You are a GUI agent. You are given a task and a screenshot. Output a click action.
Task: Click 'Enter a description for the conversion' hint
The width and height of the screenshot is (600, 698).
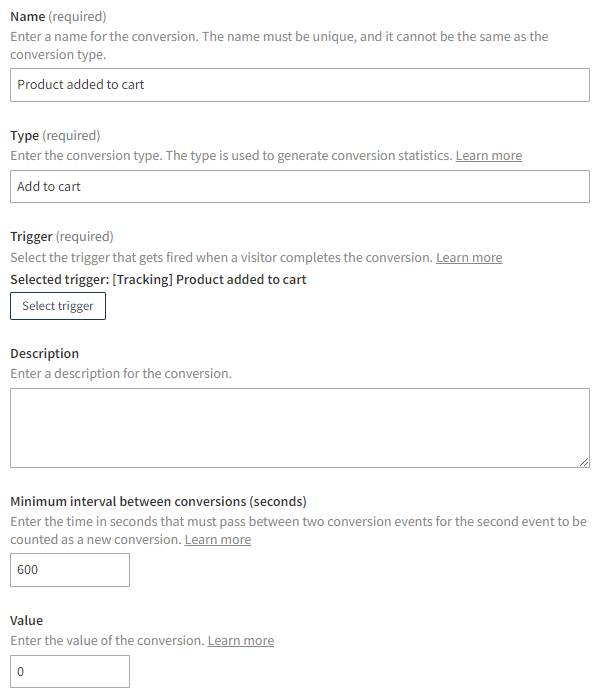[121, 374]
